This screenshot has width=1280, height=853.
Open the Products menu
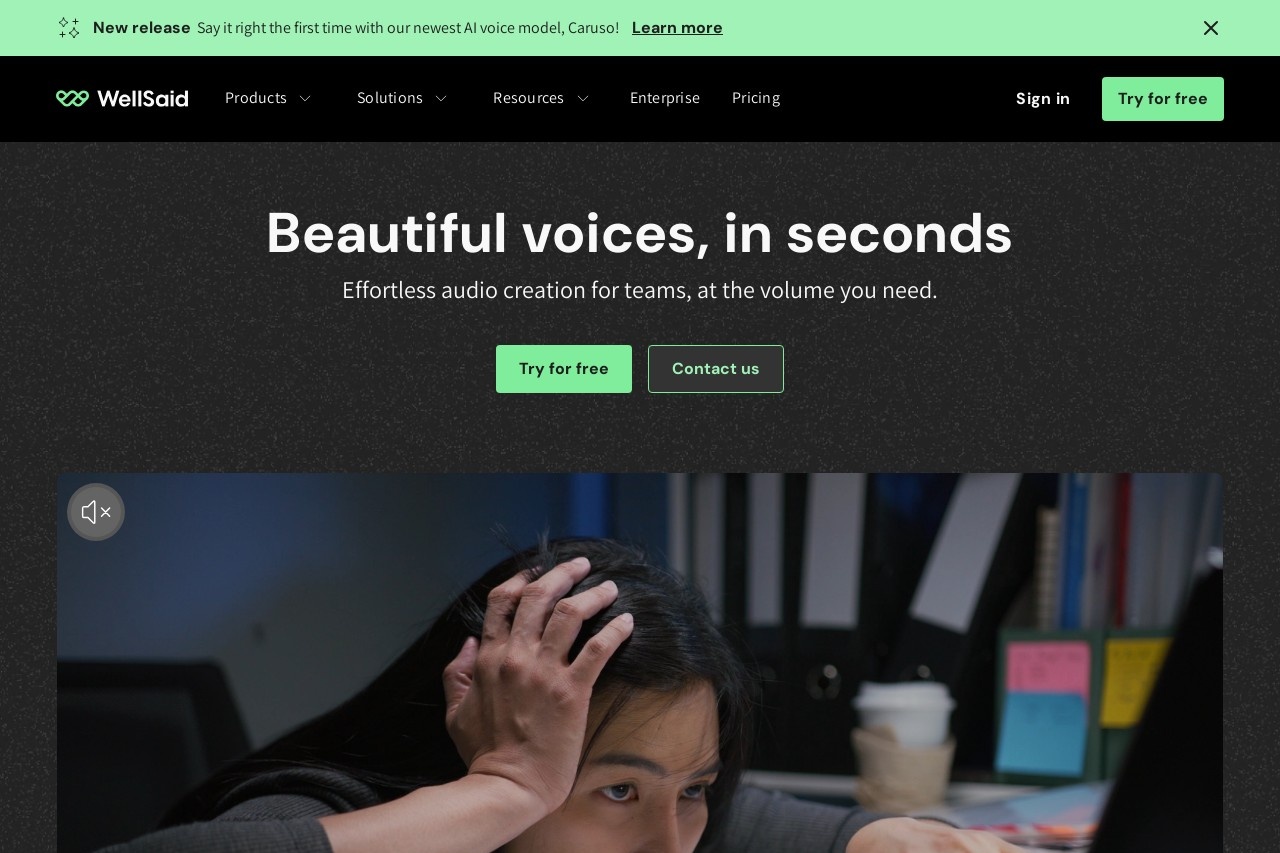pos(256,98)
